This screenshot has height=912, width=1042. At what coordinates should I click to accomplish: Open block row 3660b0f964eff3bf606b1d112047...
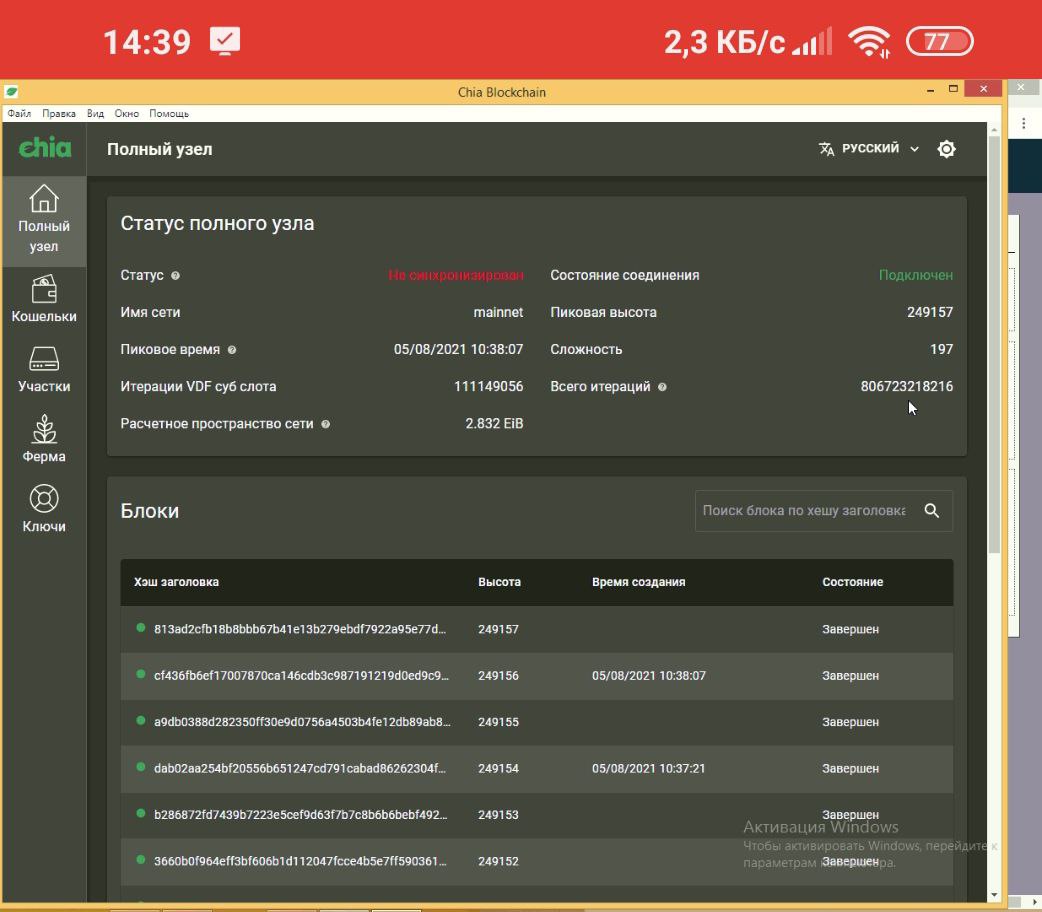[x=536, y=861]
